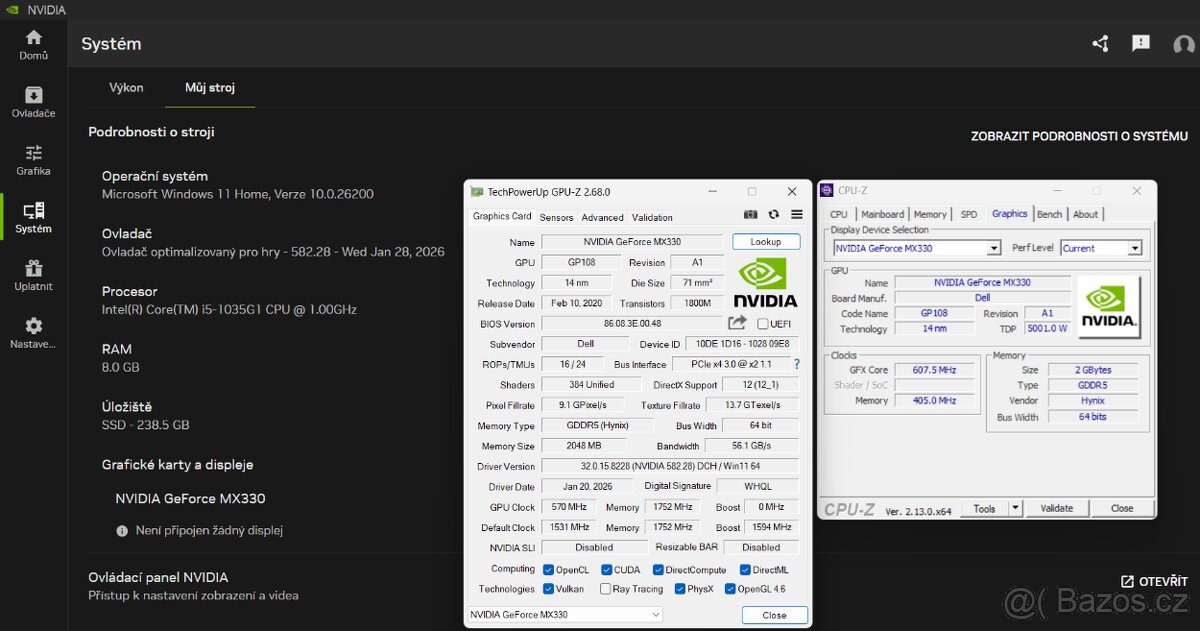Click Intel Core i5-1035G1 processor text

pos(229,310)
